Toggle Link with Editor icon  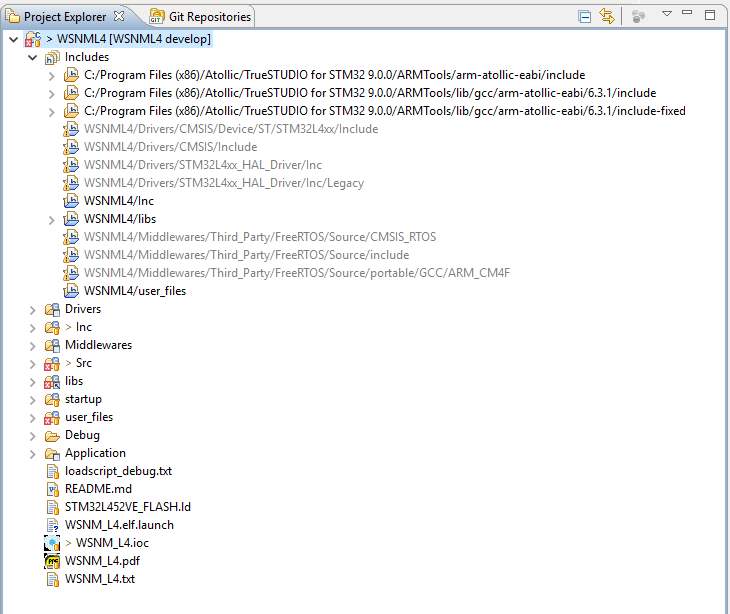click(607, 16)
